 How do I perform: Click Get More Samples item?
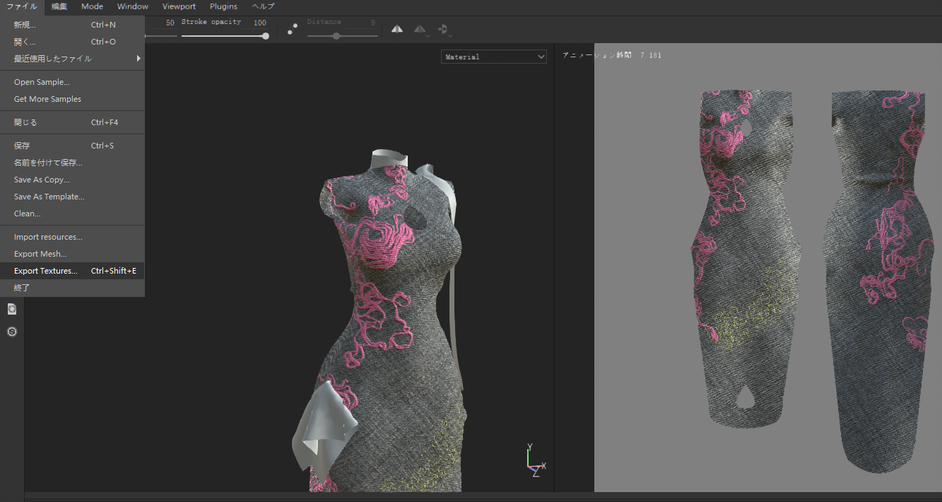47,99
